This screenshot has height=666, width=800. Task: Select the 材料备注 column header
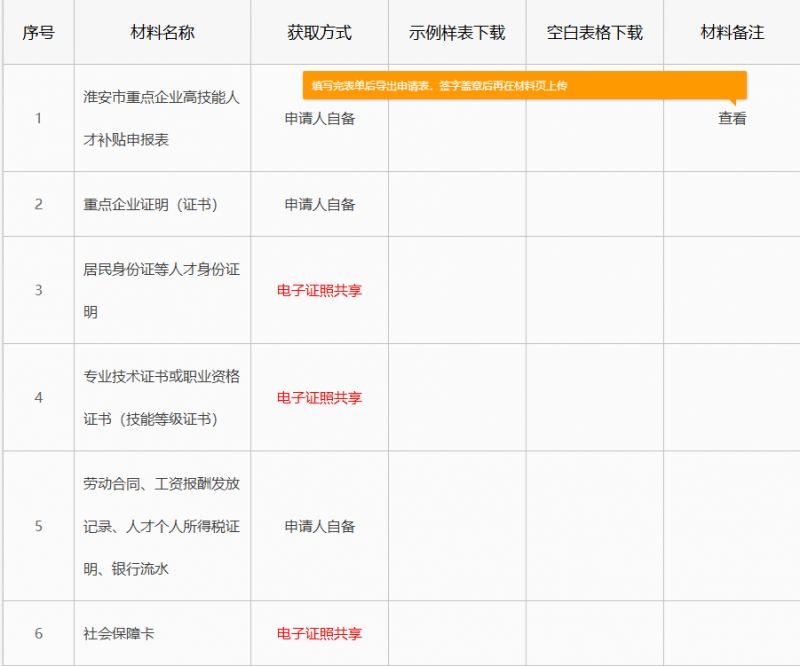pos(732,33)
